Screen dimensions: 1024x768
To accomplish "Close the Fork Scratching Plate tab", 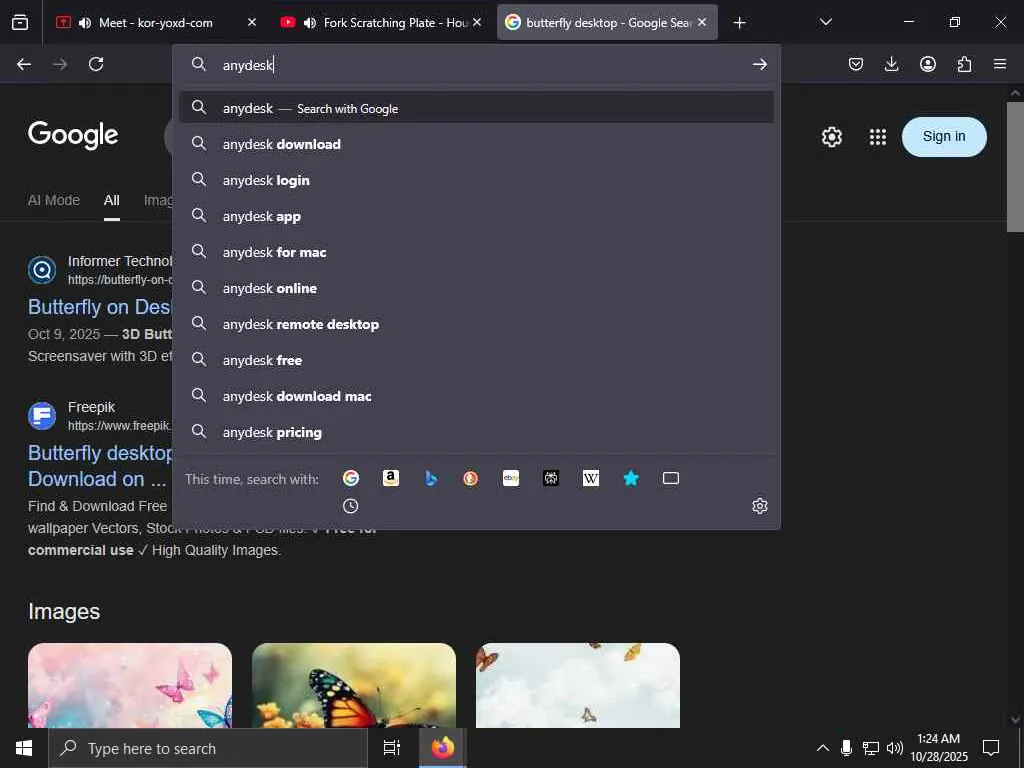I will (477, 22).
